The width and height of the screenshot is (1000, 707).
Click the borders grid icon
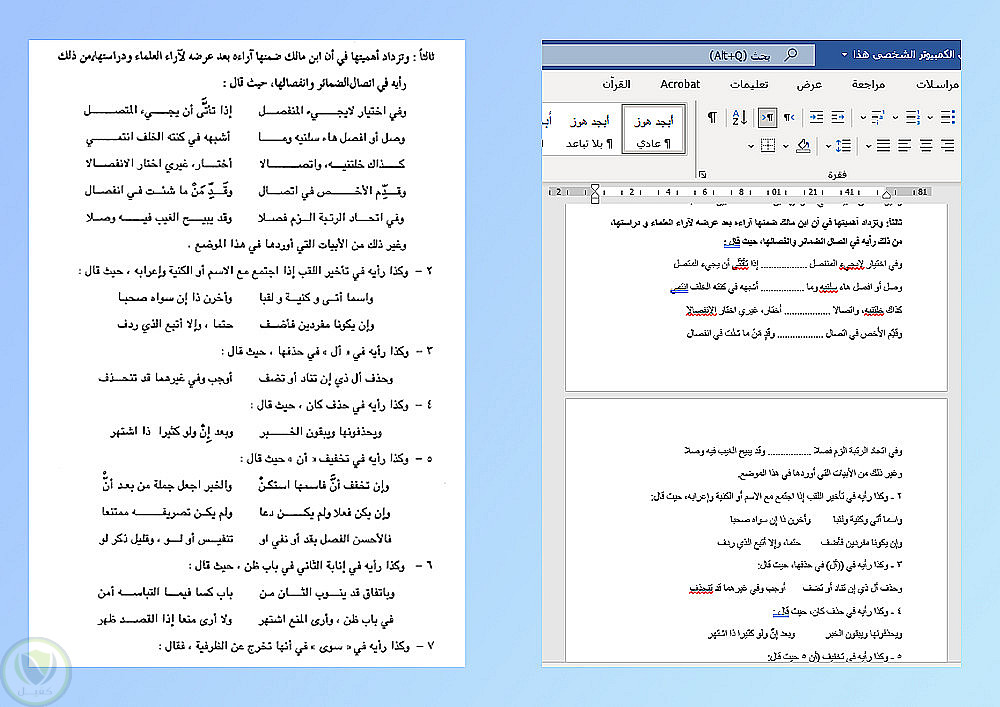768,147
